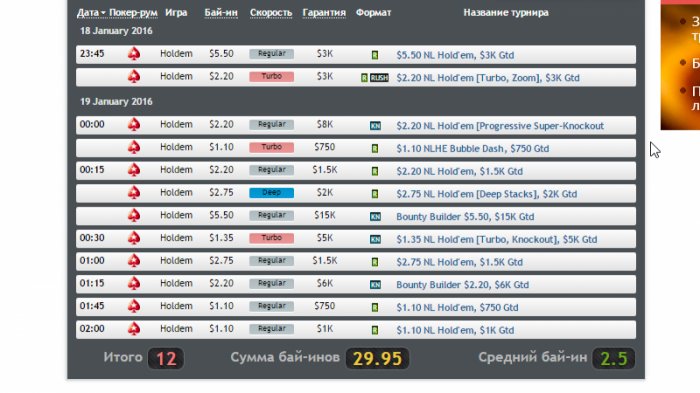Click PokerStars icon in the Bubble Dash row
Image resolution: width=700 pixels, height=393 pixels.
tap(134, 147)
